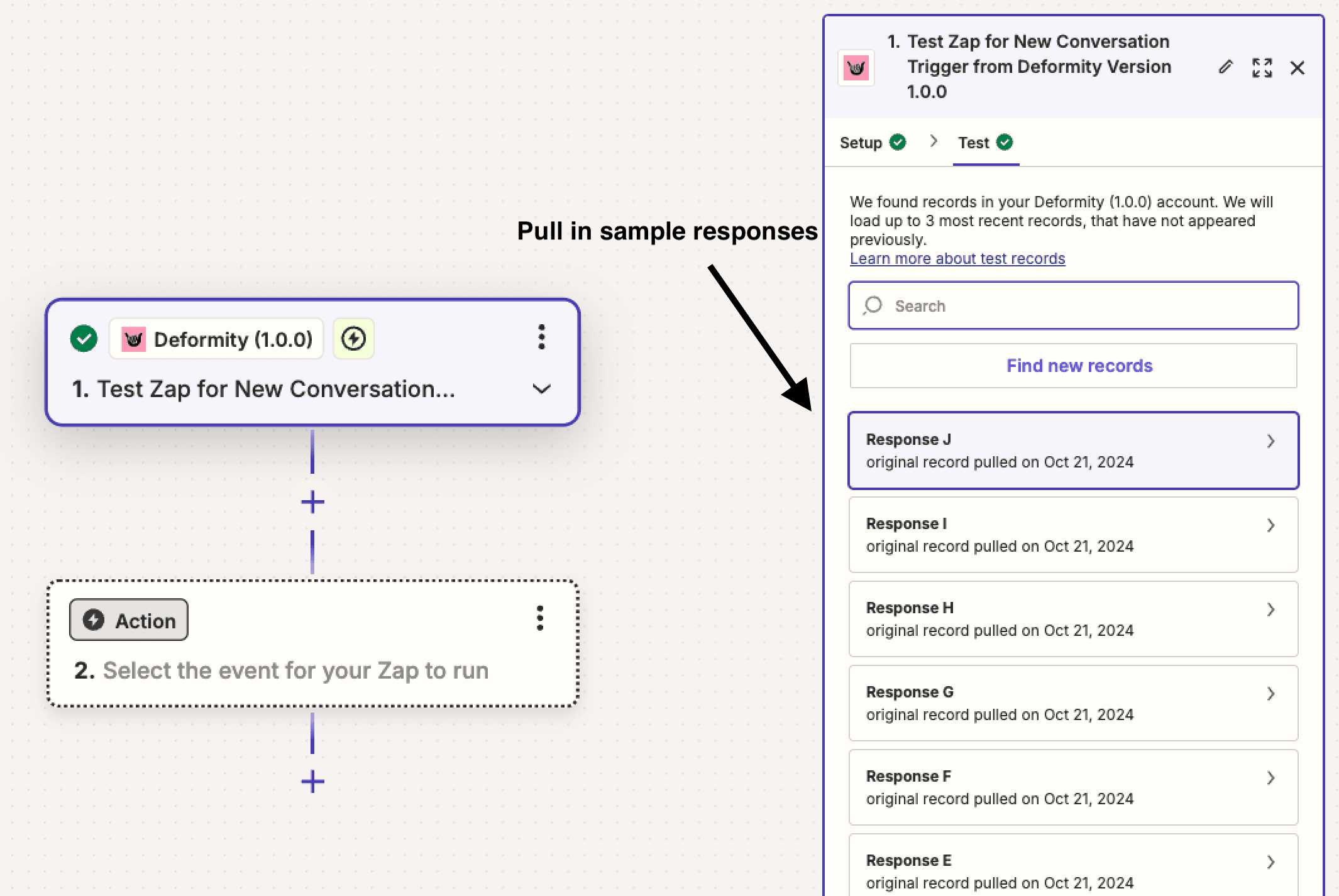Switch to the Test tab

point(974,143)
